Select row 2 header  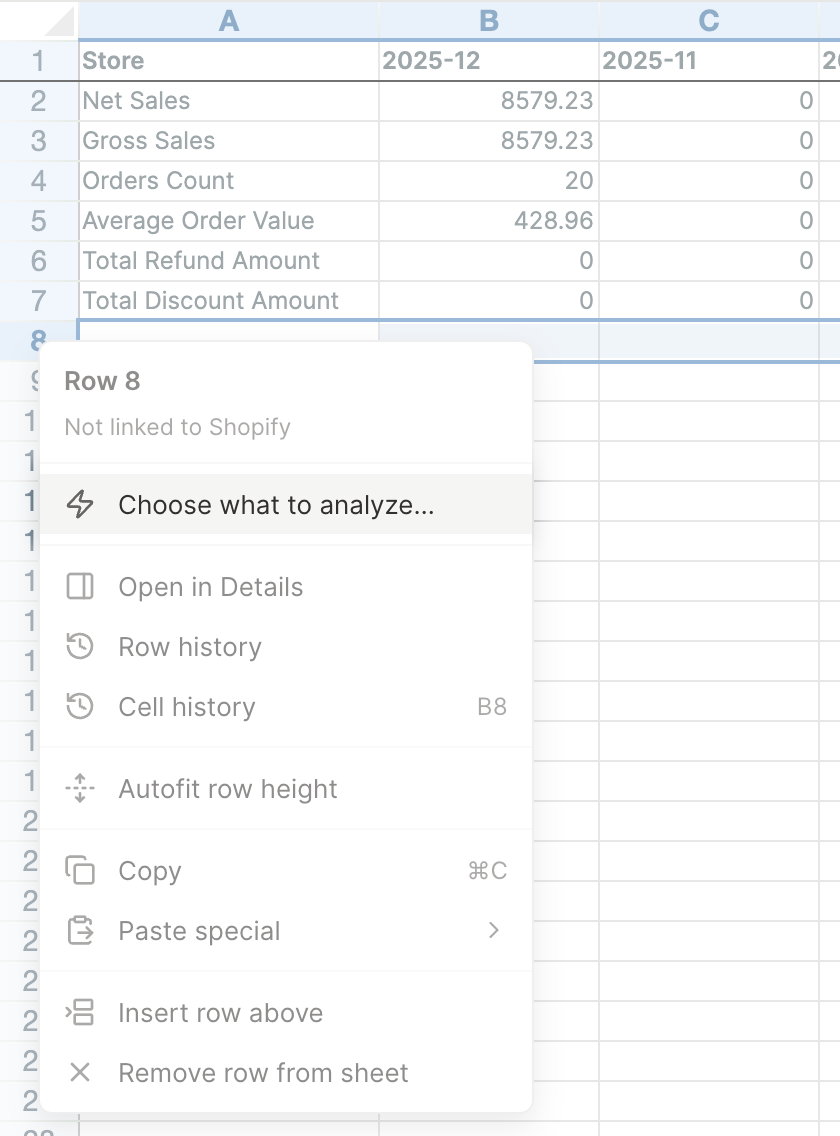click(38, 101)
